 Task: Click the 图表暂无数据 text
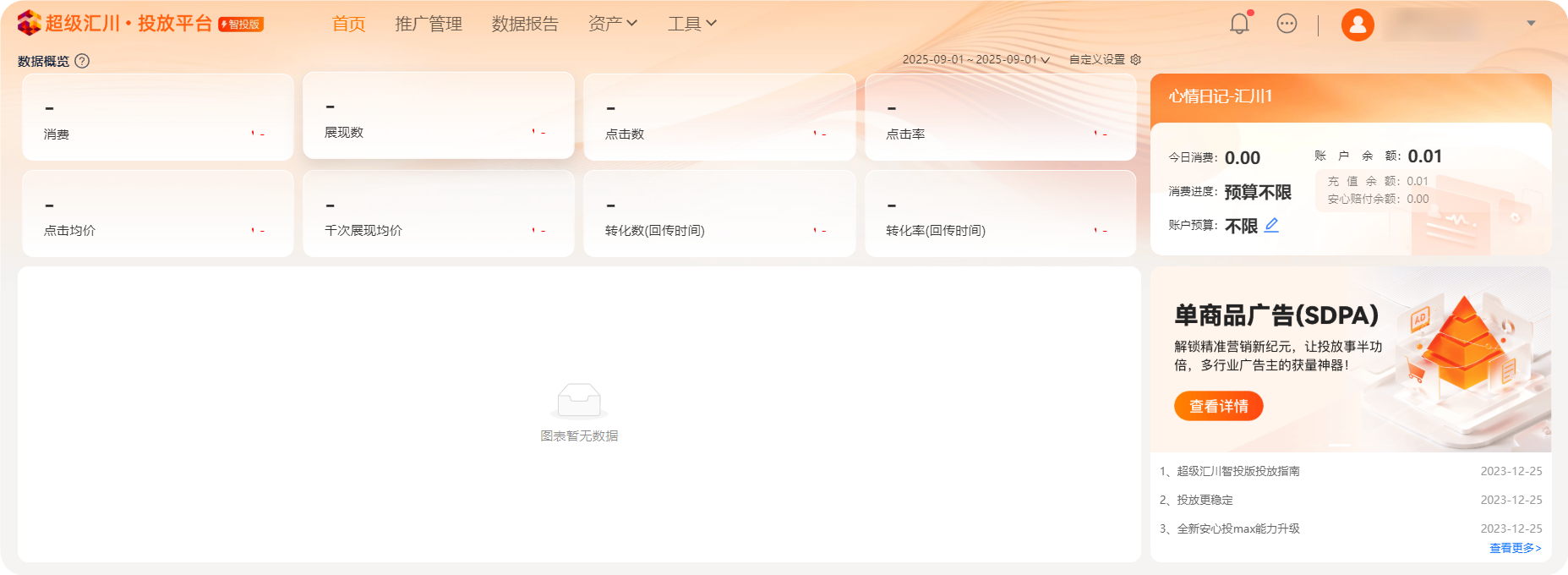point(579,435)
